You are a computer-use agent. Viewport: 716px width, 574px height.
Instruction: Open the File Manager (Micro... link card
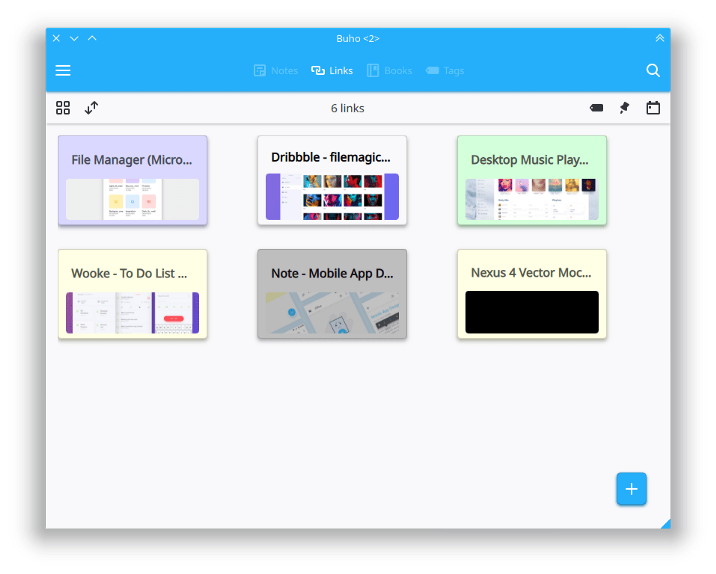[133, 180]
